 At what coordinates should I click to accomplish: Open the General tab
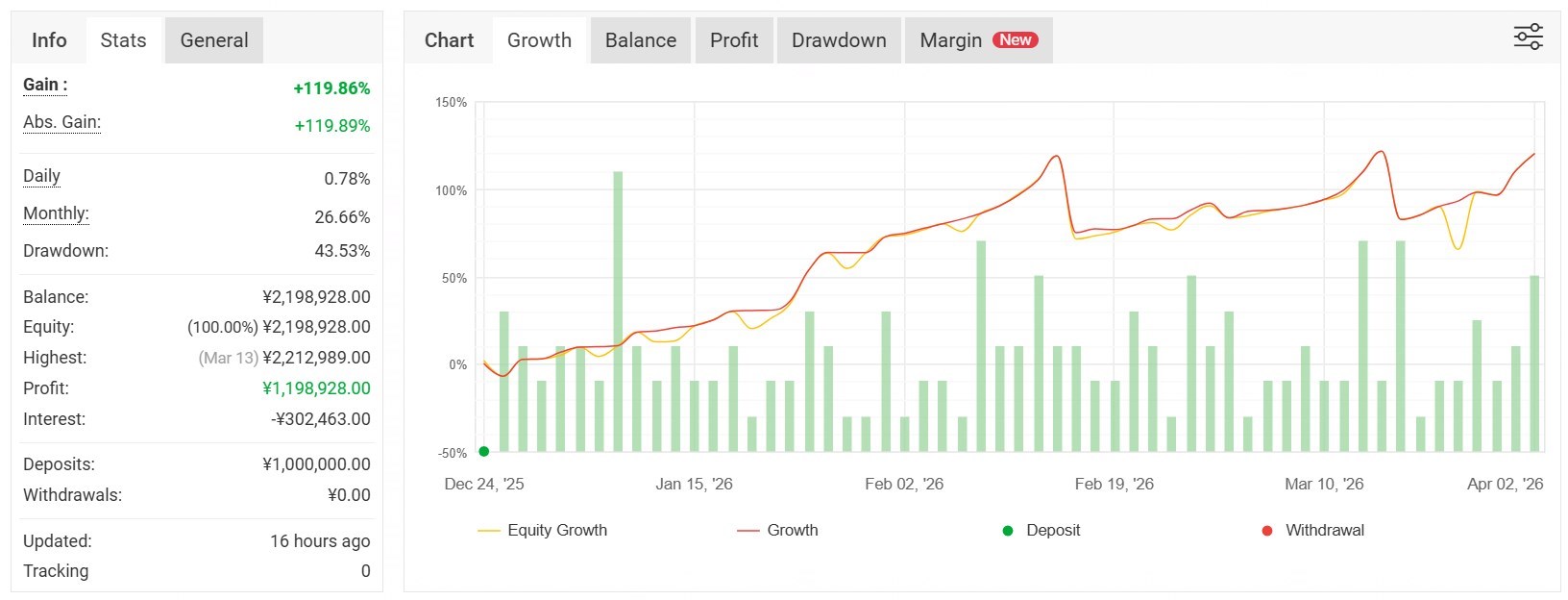click(214, 40)
